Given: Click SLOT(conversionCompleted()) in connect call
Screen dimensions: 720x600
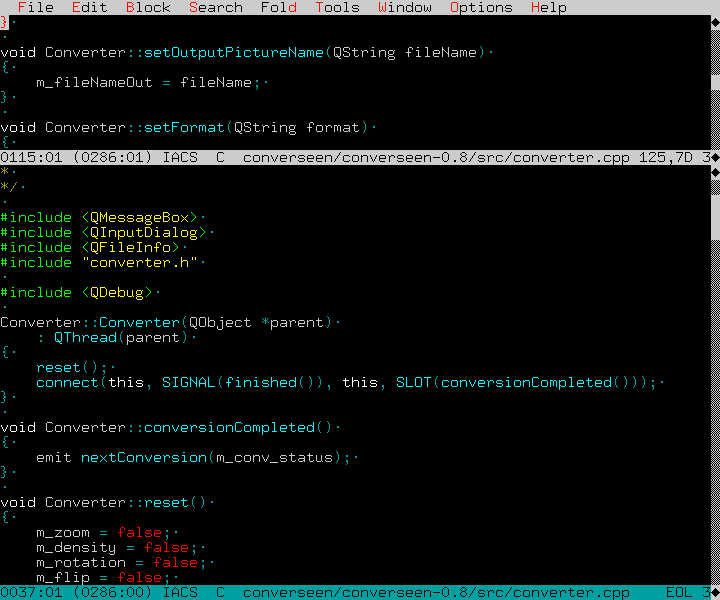Looking at the screenshot, I should [x=517, y=382].
